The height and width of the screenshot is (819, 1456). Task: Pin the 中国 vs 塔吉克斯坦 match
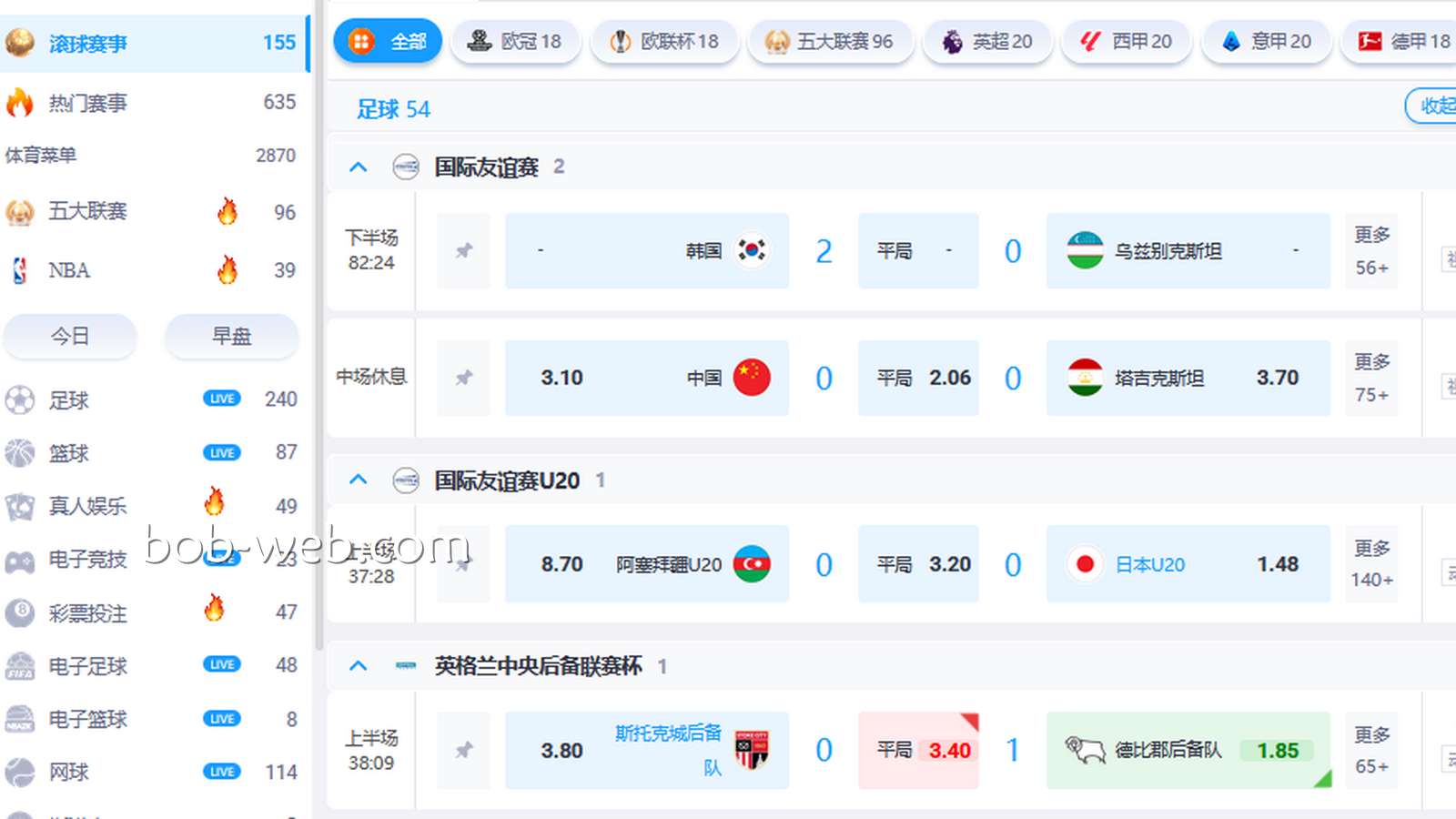464,378
